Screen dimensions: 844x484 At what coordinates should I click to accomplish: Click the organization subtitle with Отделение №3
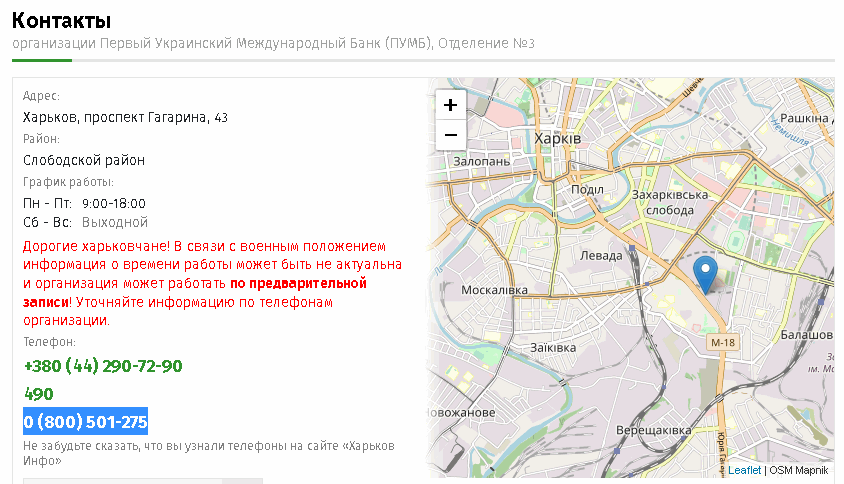(273, 43)
